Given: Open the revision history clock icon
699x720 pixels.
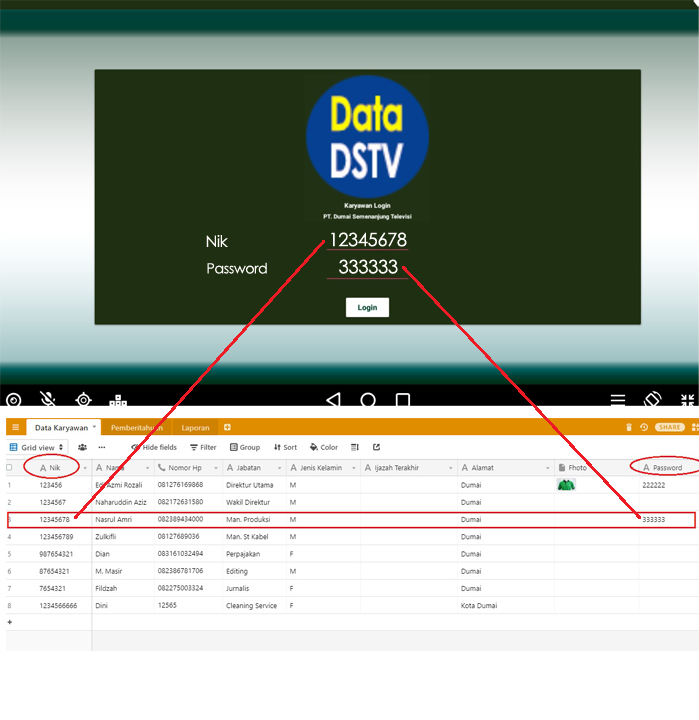Looking at the screenshot, I should [x=644, y=427].
